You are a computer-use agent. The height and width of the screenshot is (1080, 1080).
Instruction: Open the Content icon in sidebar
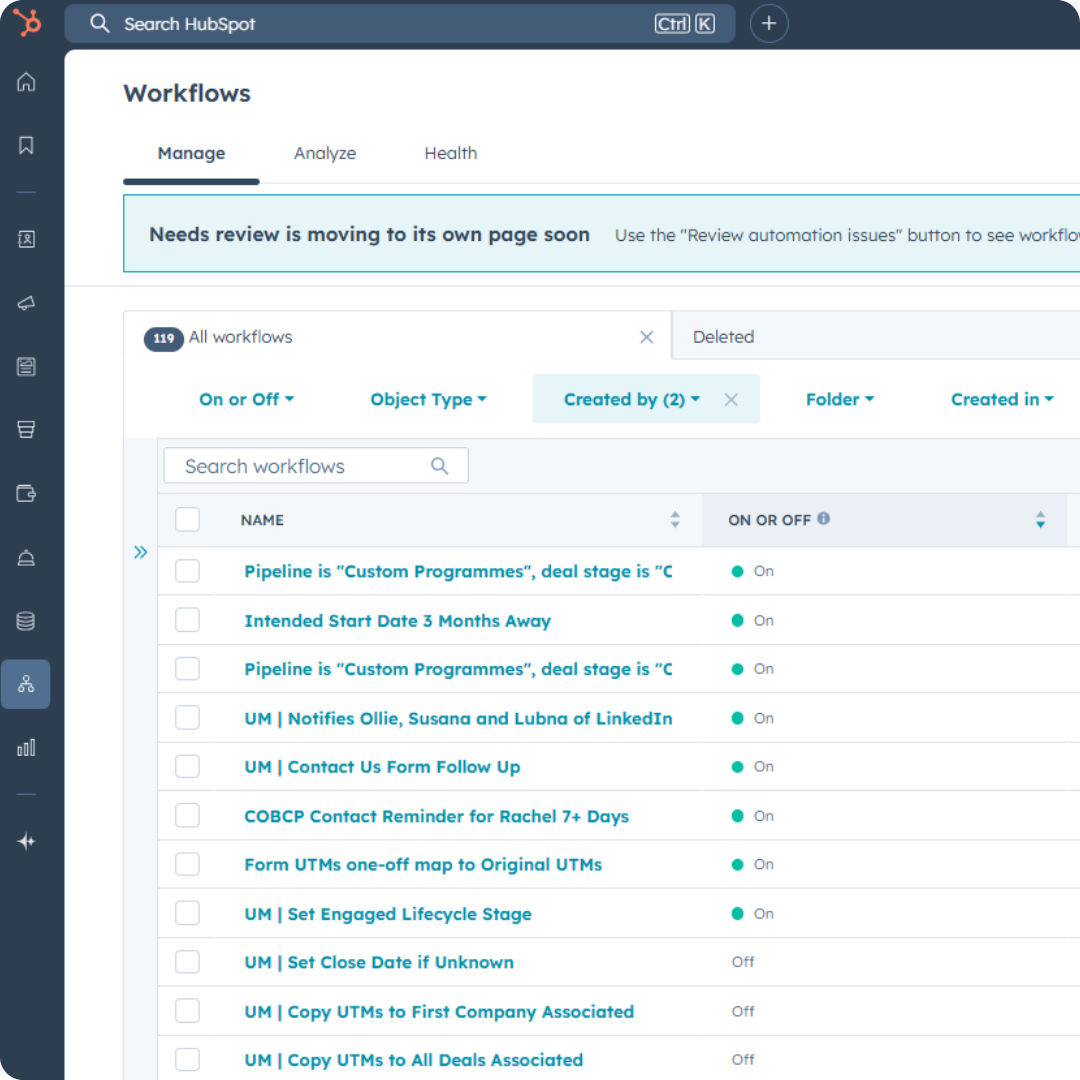coord(26,366)
